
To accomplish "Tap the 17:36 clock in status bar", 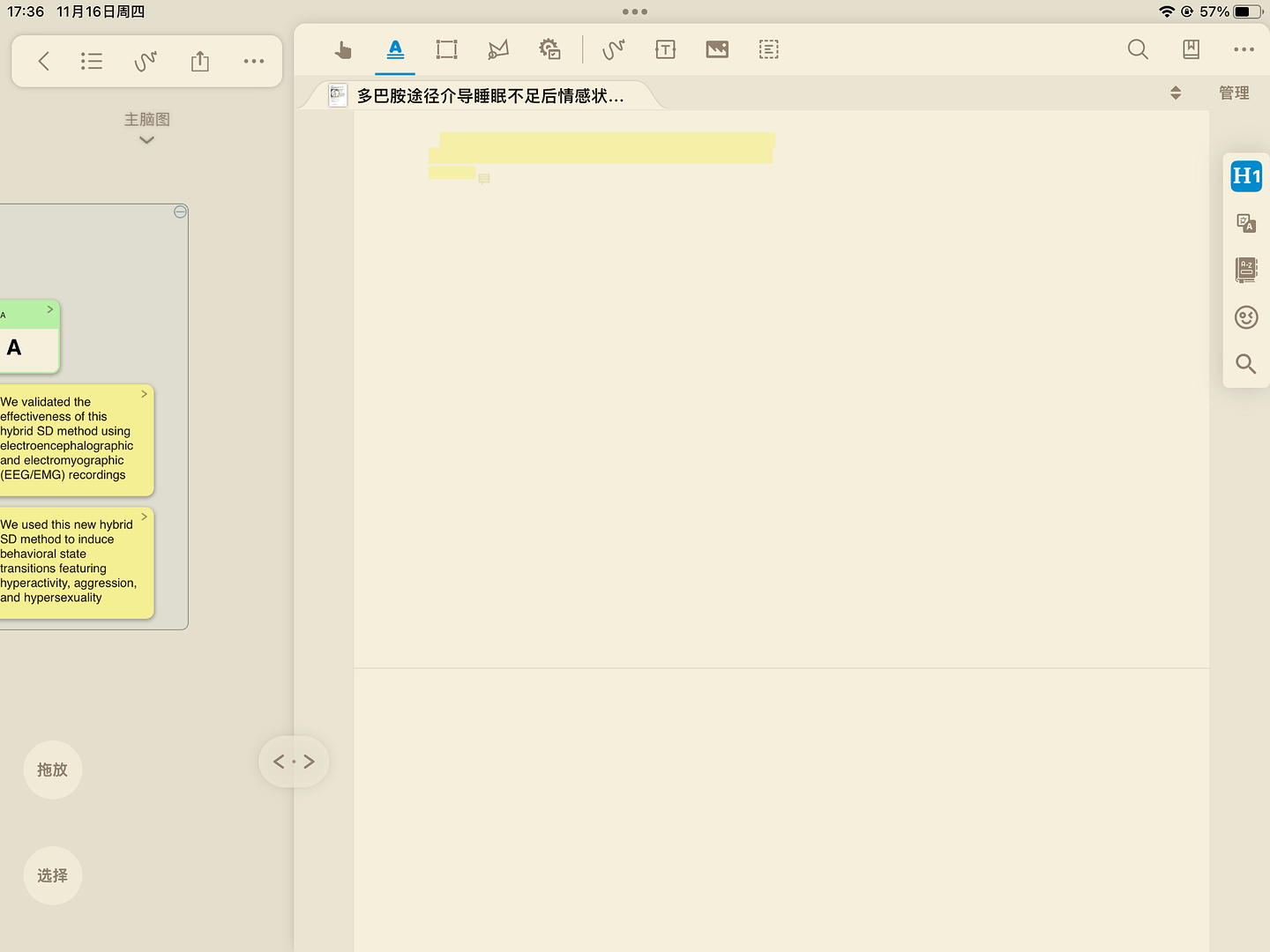I will pyautogui.click(x=26, y=11).
